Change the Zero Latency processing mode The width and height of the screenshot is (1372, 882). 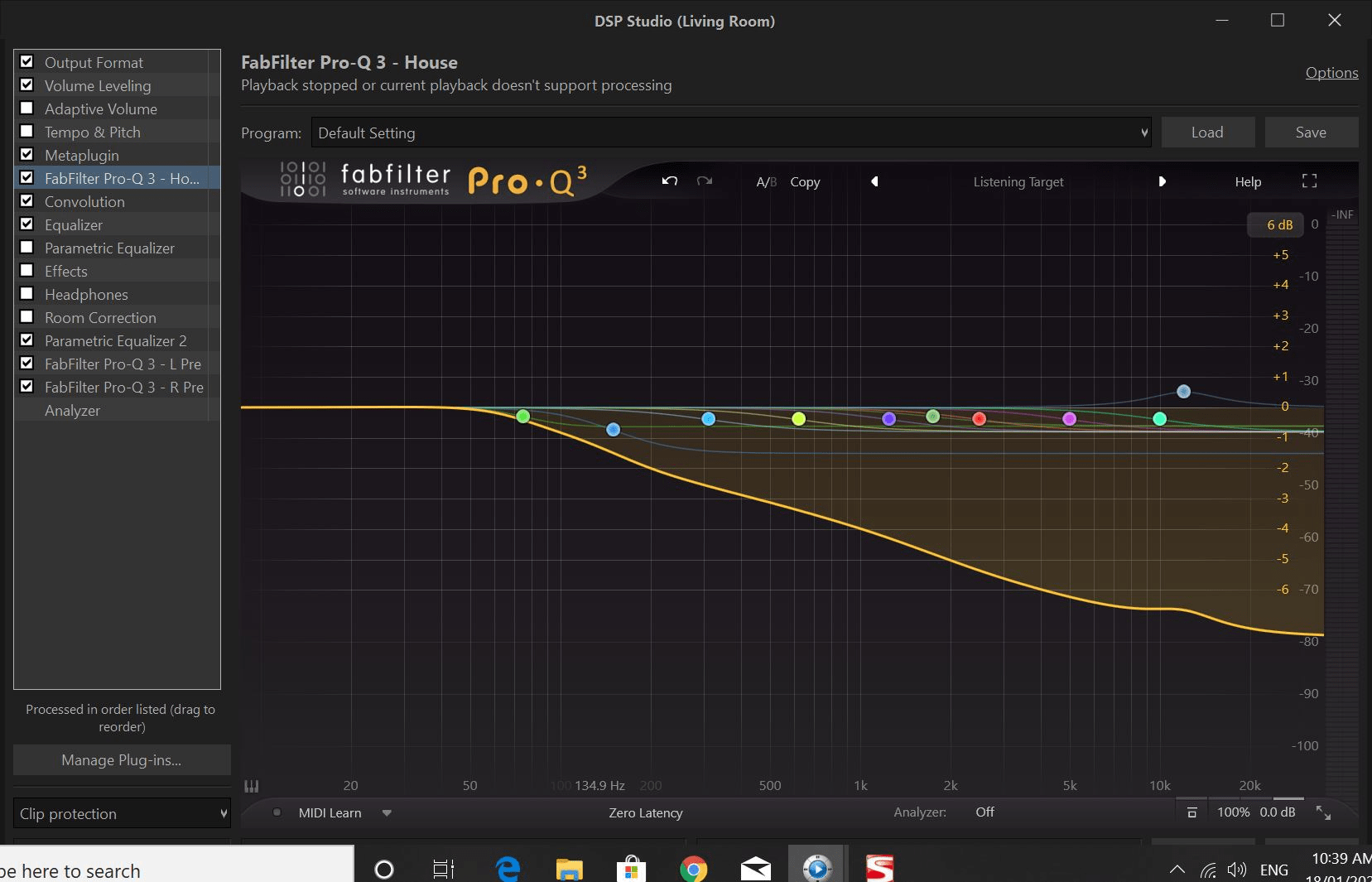coord(646,813)
